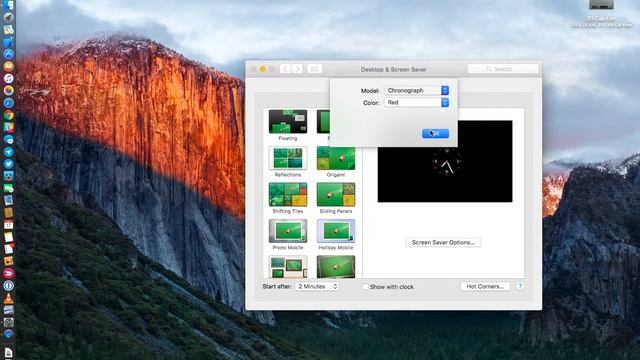Screen dimensions: 640x360
Task: Open the Photos app in Dock
Action: tap(9, 91)
